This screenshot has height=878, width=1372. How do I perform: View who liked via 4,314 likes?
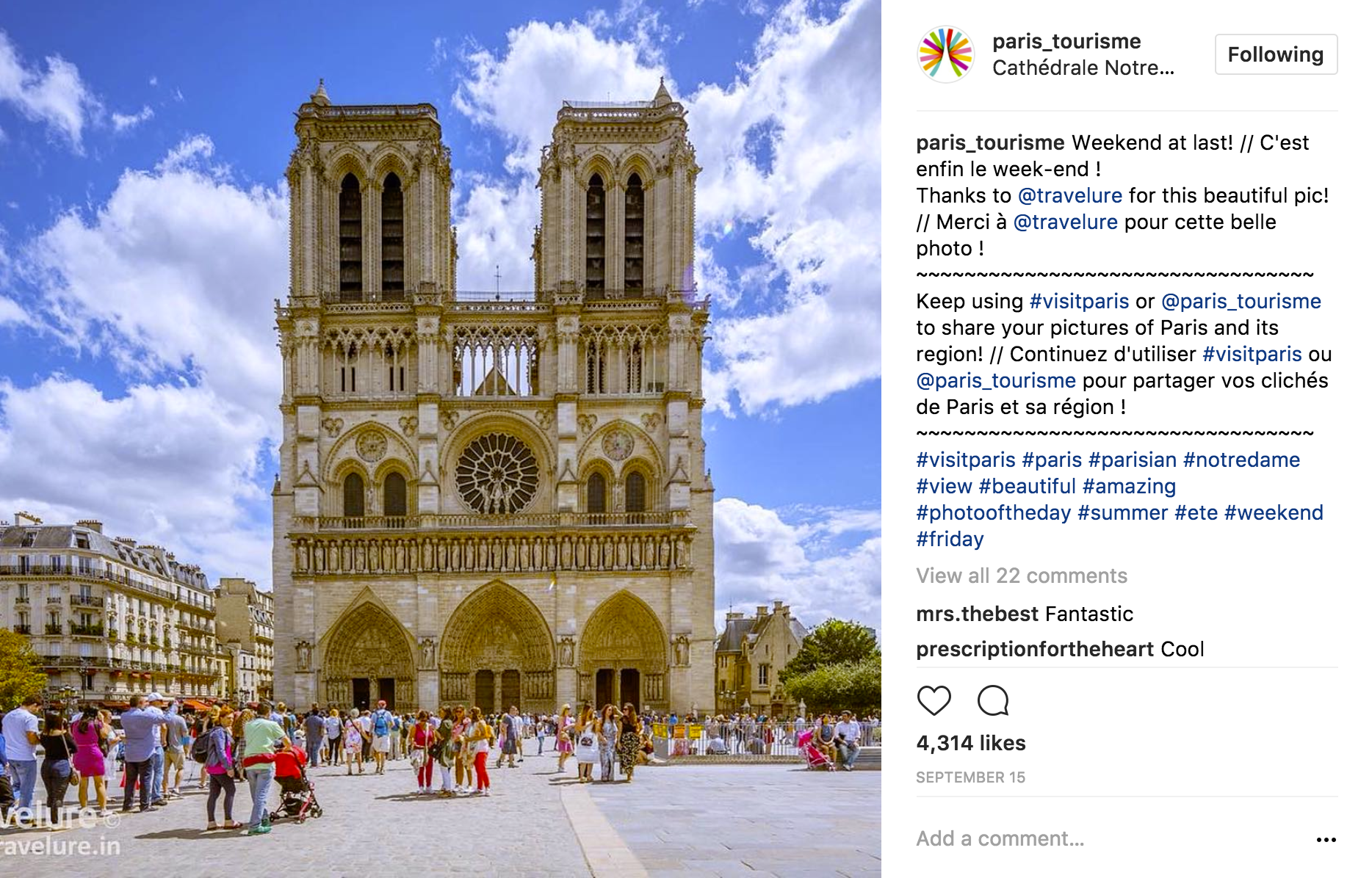970,742
